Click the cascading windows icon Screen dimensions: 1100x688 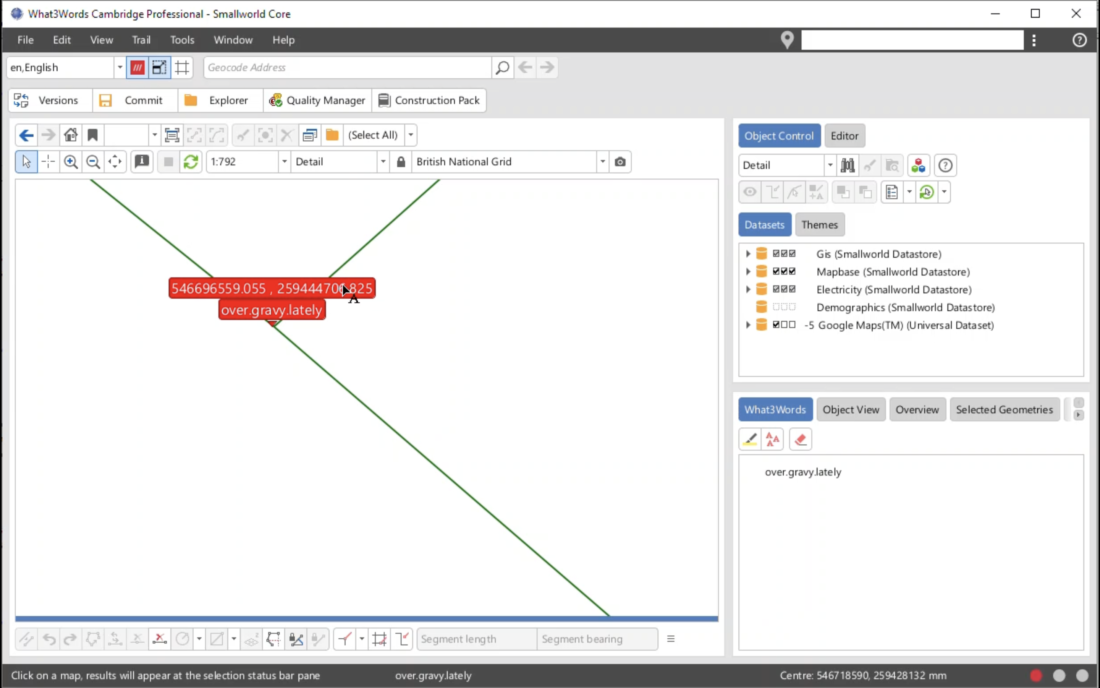click(309, 135)
